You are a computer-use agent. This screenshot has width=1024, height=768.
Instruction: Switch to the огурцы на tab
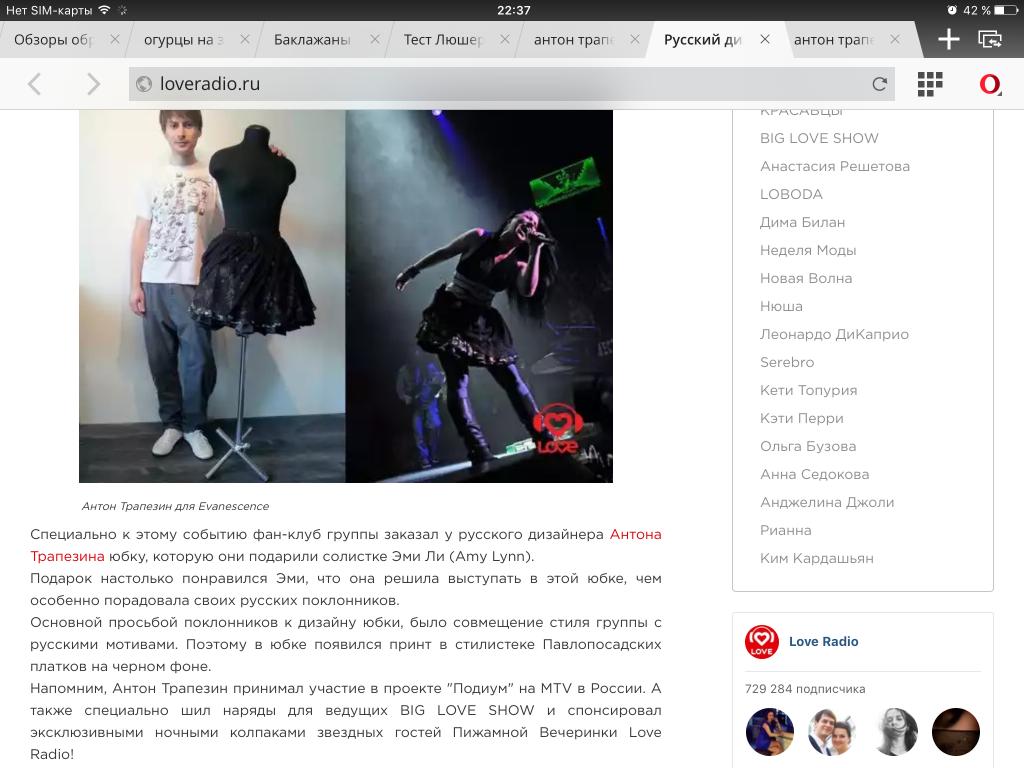(x=183, y=40)
